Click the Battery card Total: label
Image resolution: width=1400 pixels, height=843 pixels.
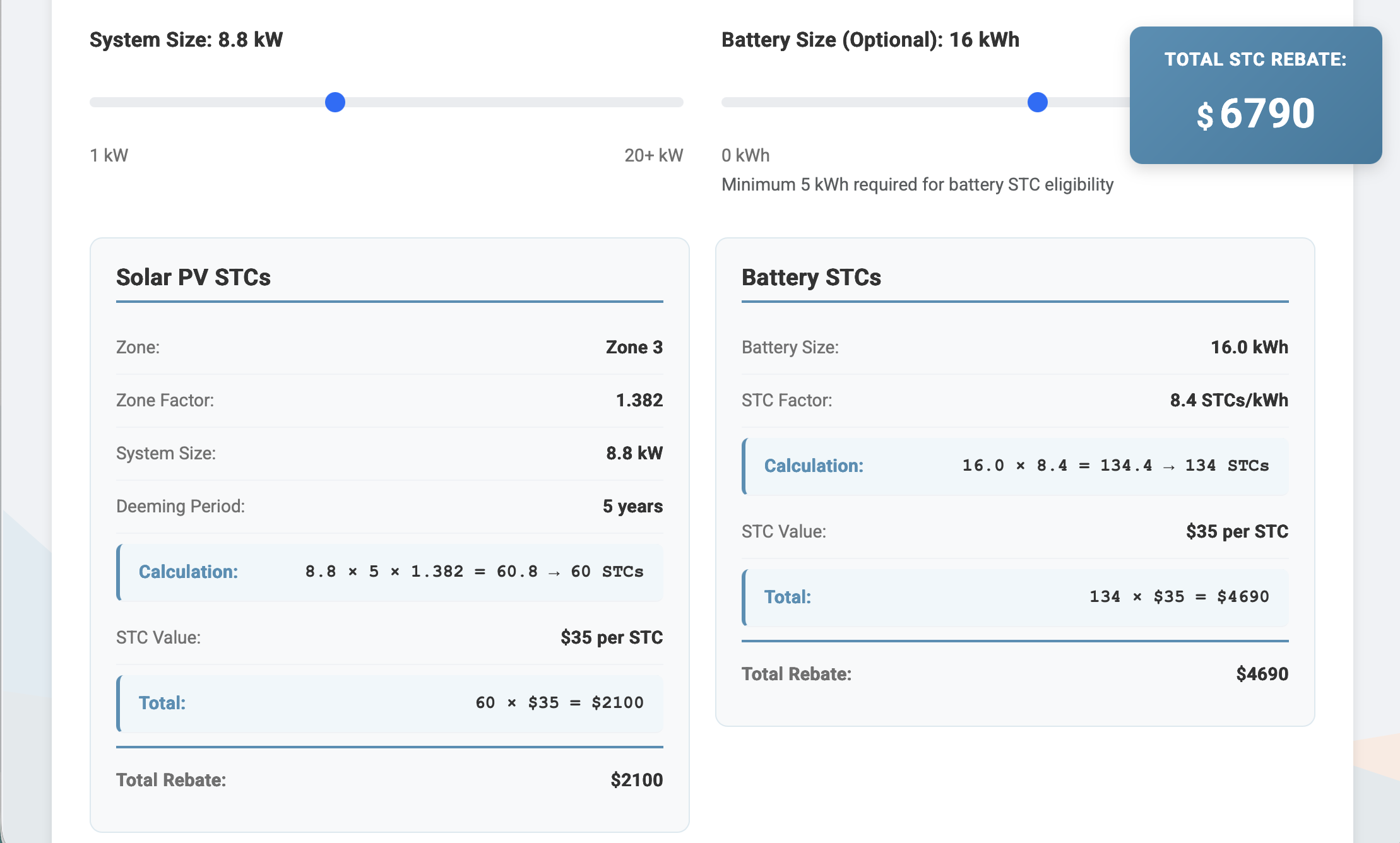(788, 597)
